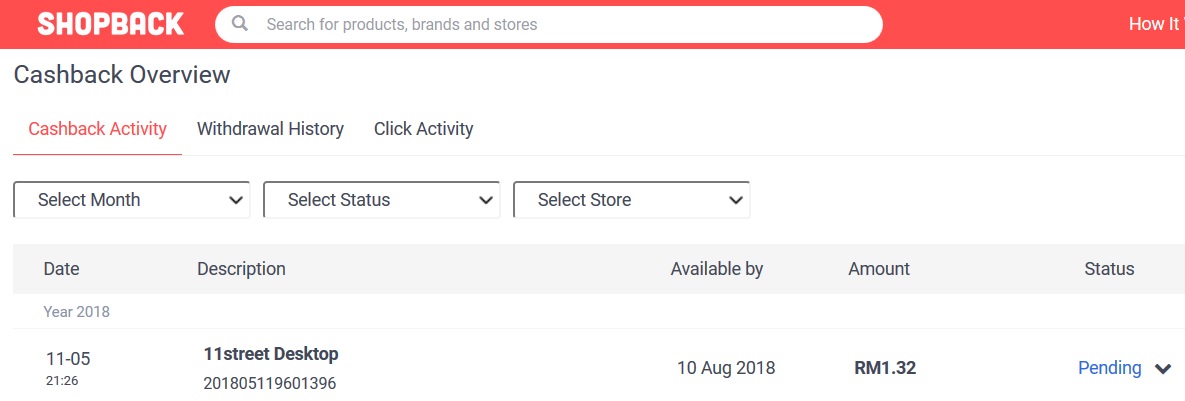
Task: Expand the Select Status dropdown
Action: [x=381, y=200]
